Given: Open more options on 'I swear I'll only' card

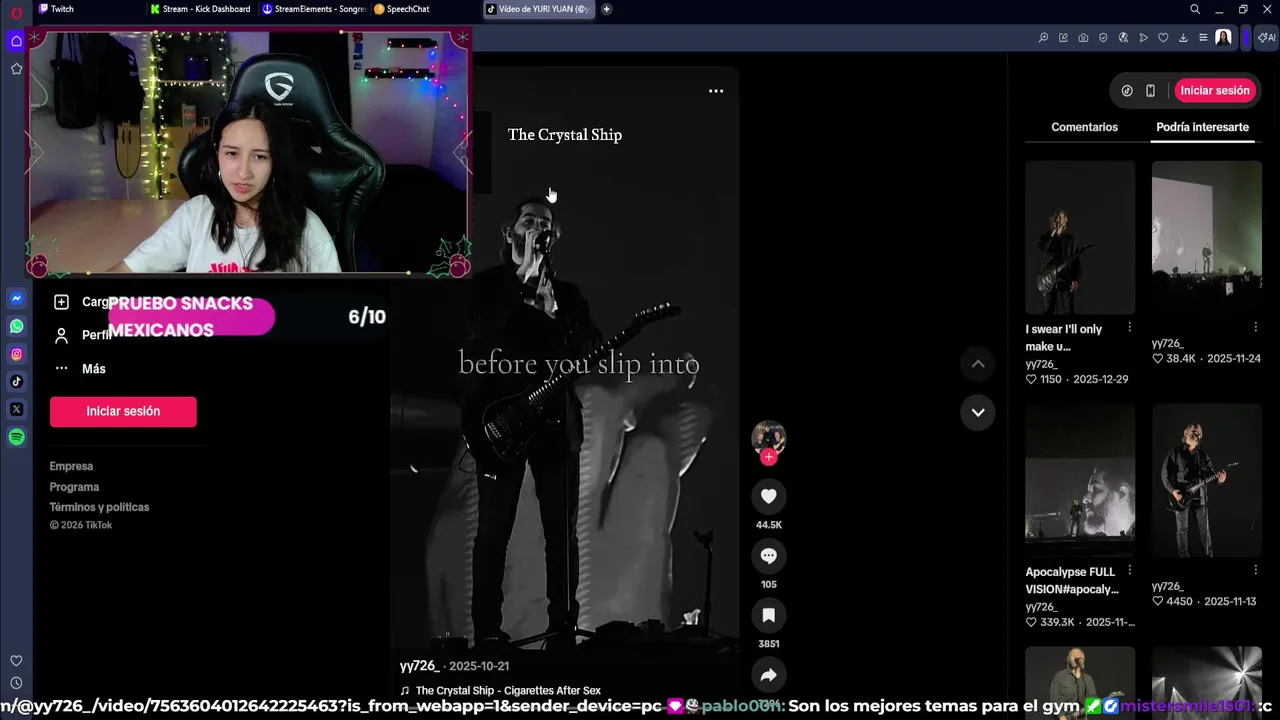Looking at the screenshot, I should pos(1130,327).
